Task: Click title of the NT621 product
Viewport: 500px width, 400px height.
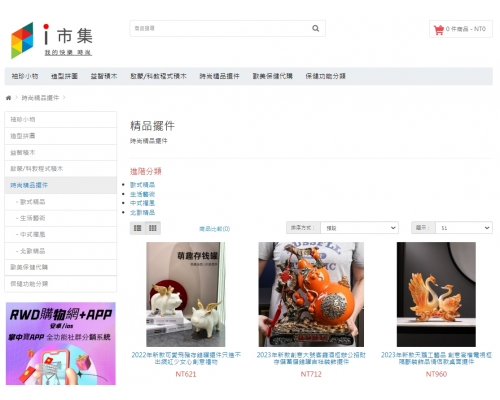Action: pos(186,358)
